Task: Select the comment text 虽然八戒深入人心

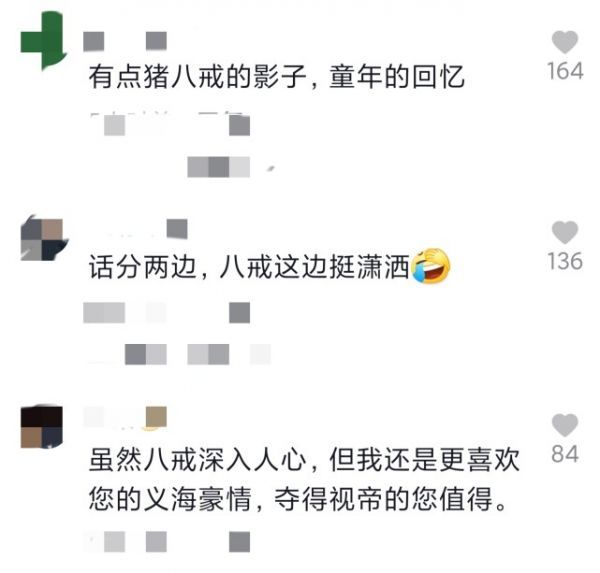Action: point(197,459)
